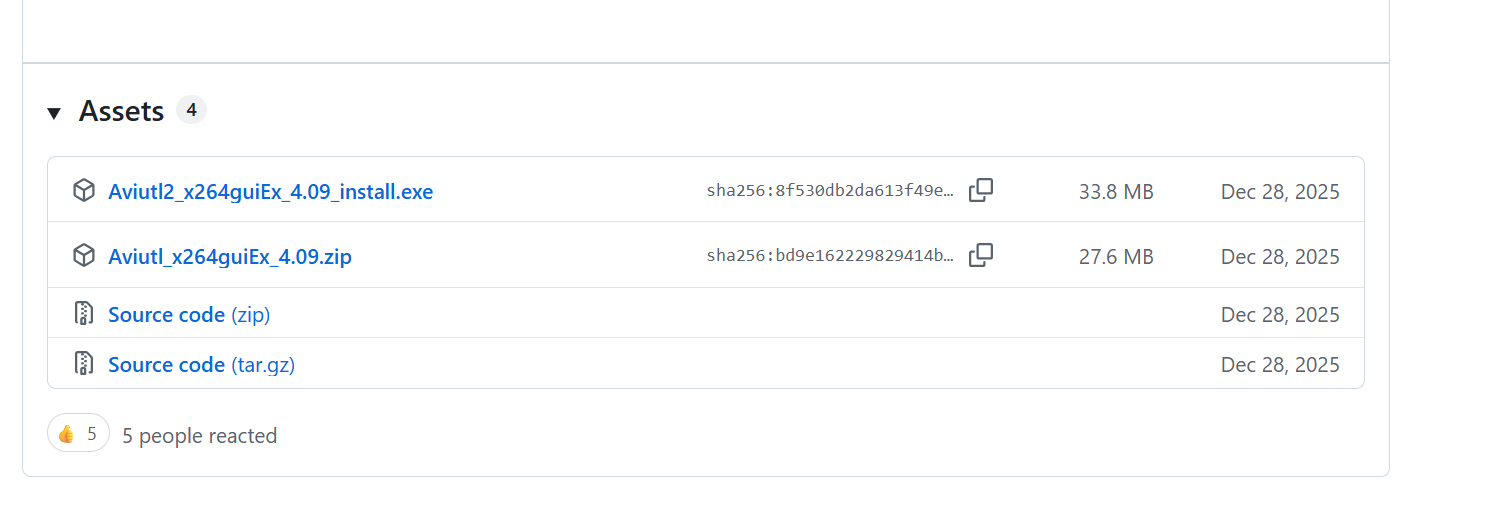
Task: Copy sha256 hash of the install.exe
Action: (x=981, y=190)
